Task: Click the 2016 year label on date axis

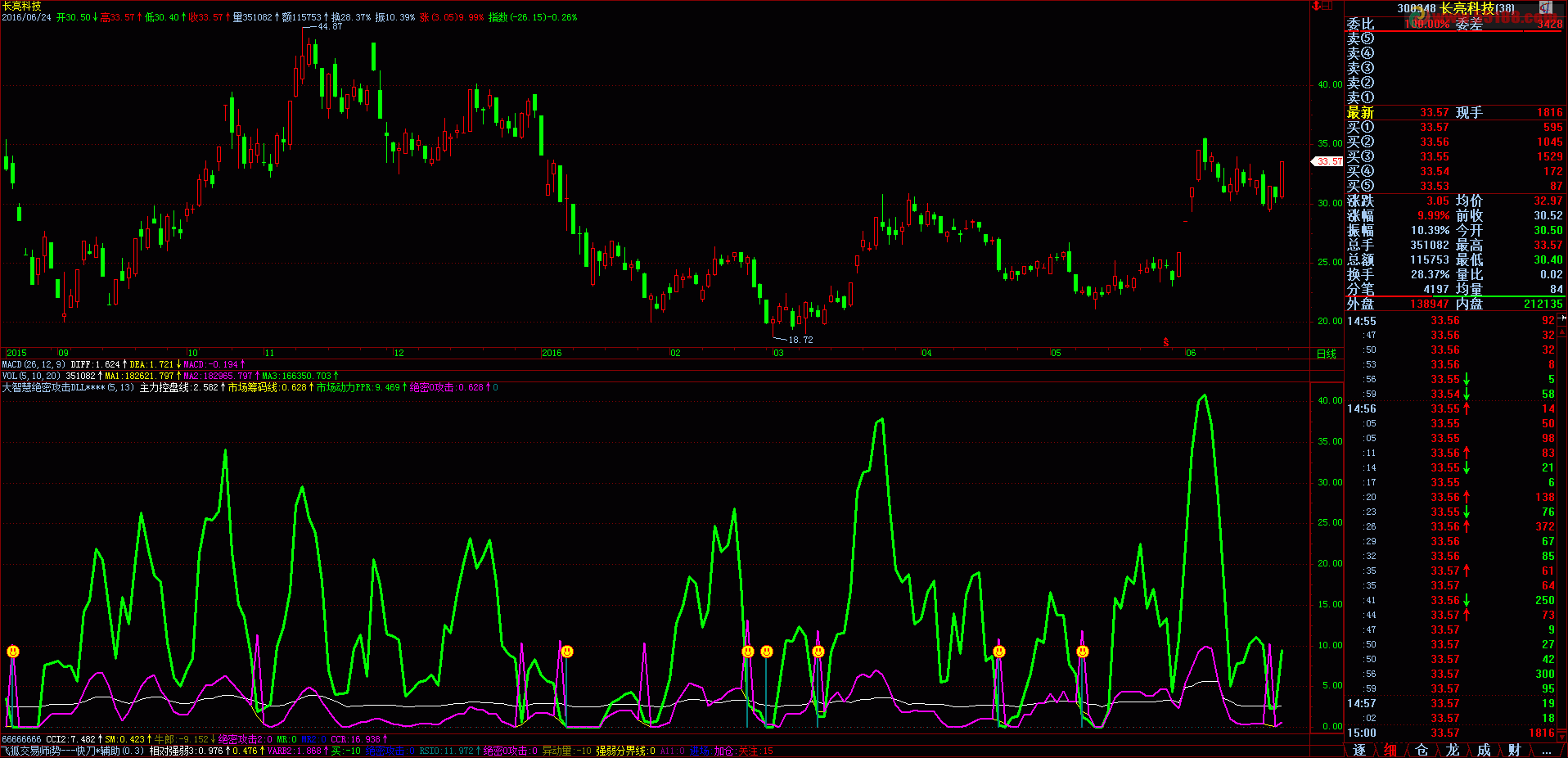Action: pos(552,354)
